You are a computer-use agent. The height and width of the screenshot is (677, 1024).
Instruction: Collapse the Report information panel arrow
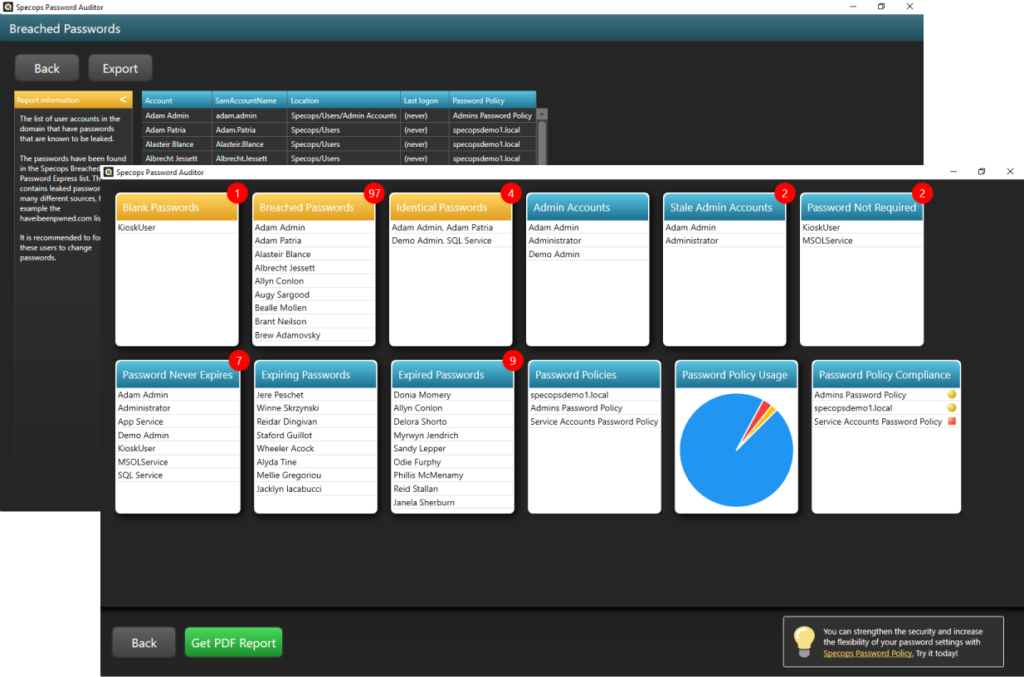(123, 100)
